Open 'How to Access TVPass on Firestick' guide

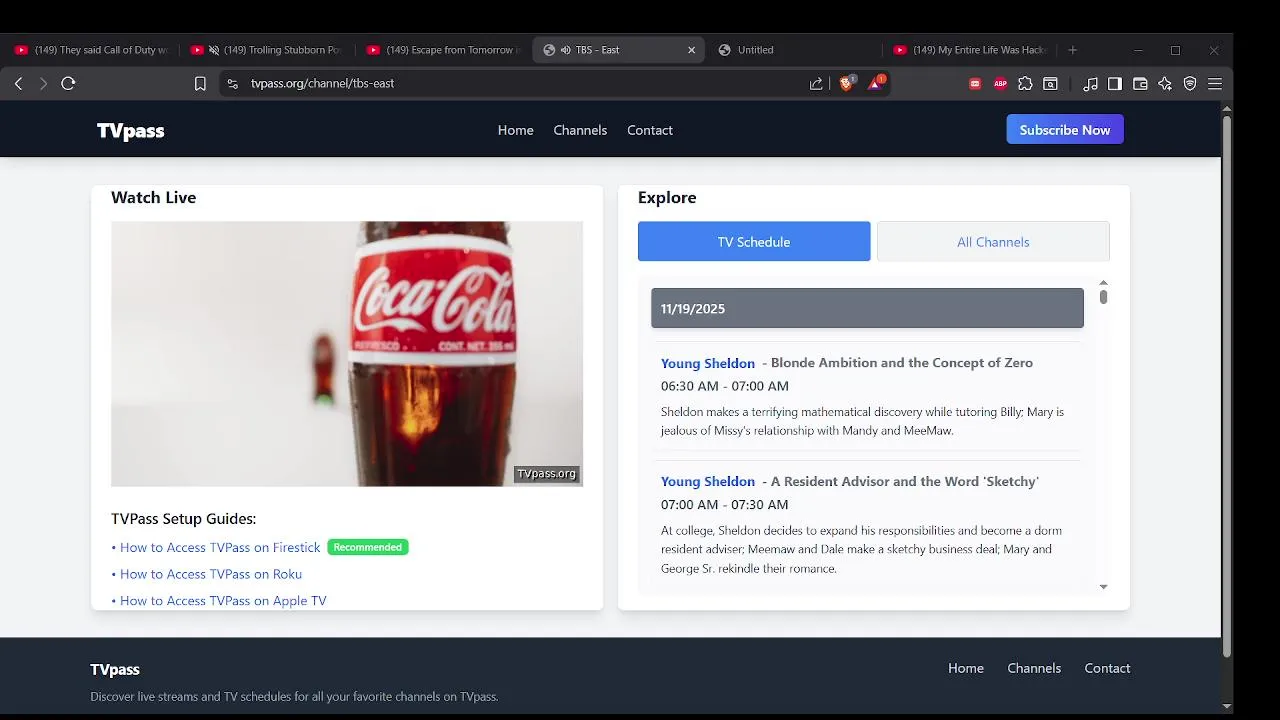[220, 548]
